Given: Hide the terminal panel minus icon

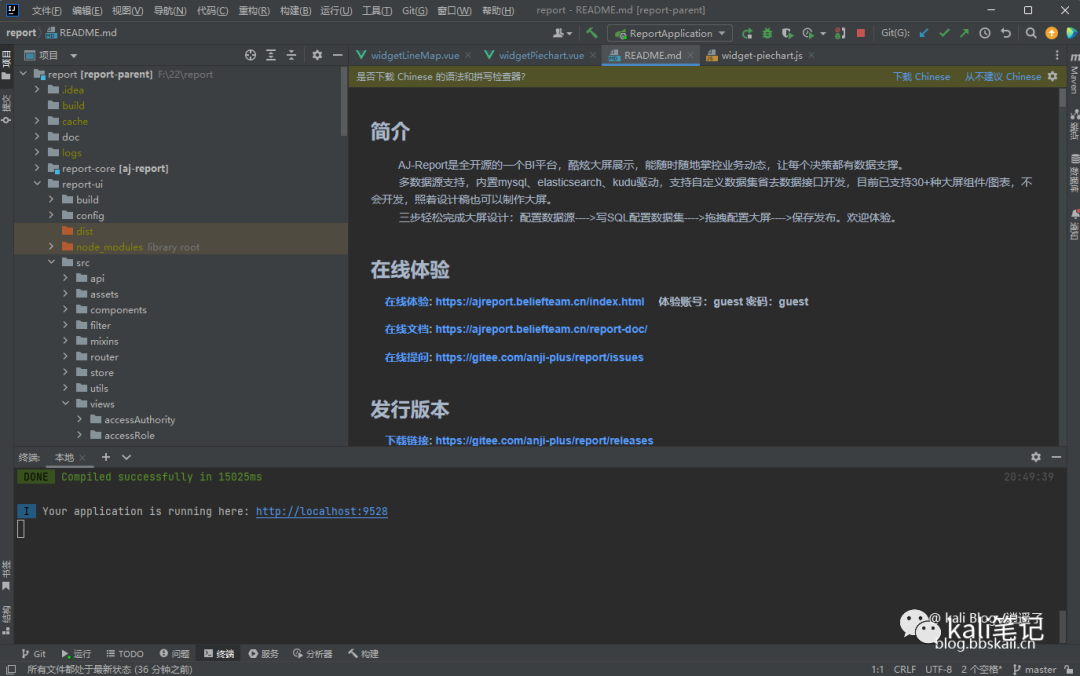Looking at the screenshot, I should point(1056,457).
